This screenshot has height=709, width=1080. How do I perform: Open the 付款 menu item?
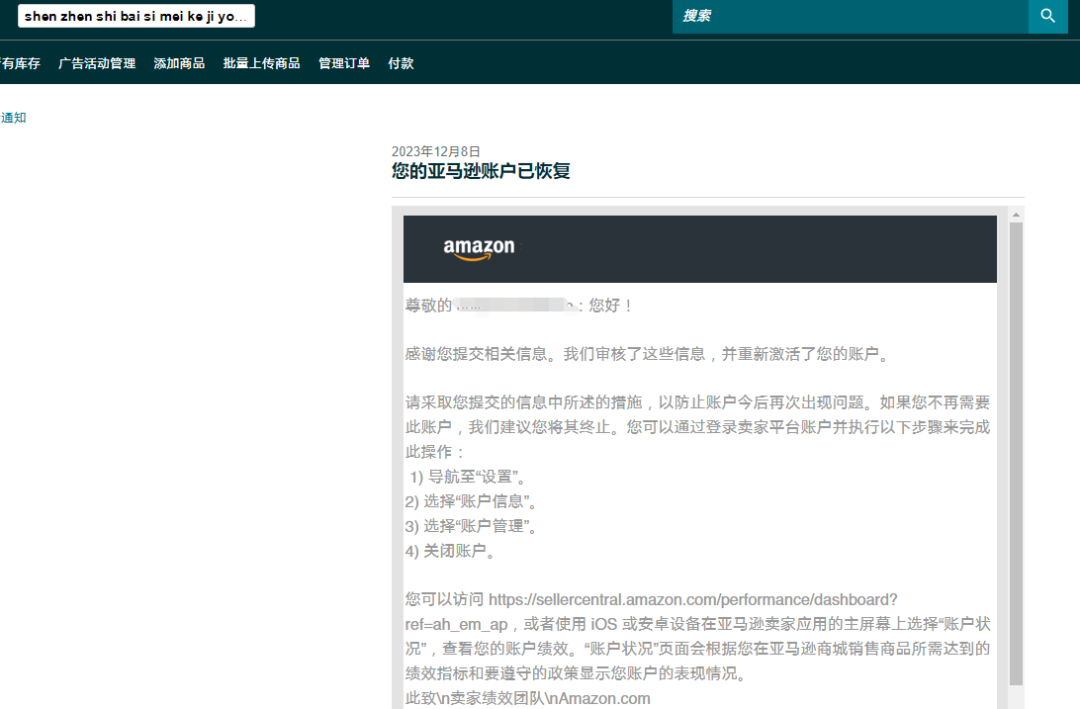(401, 63)
